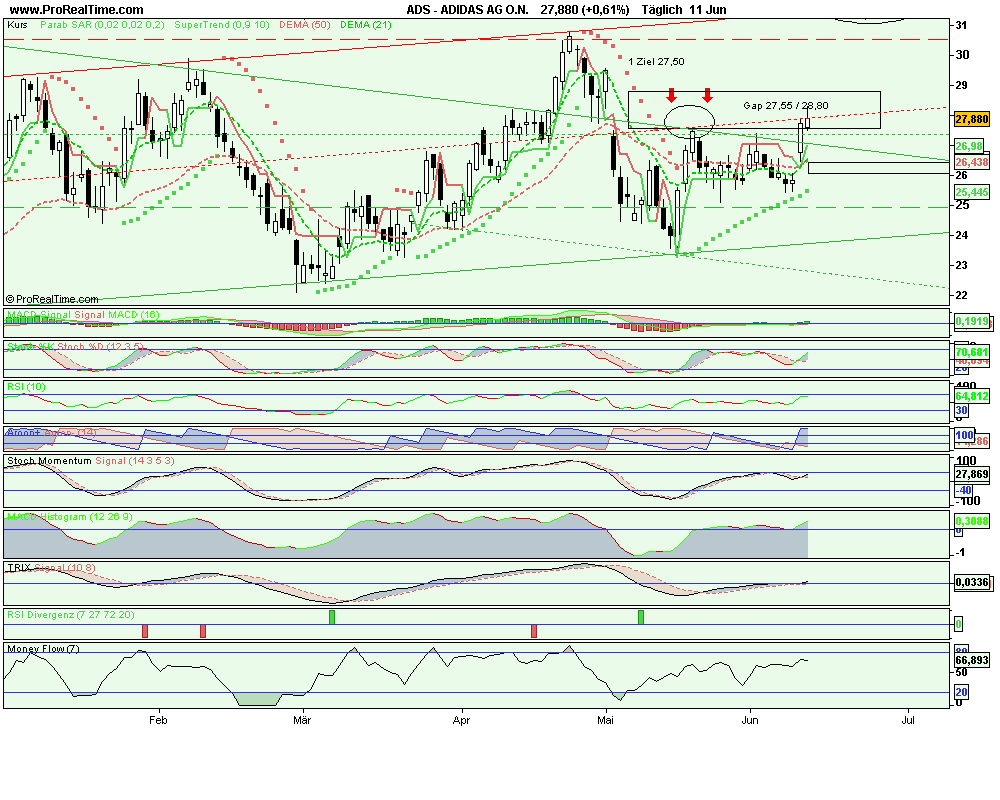
Task: Click the Stoch Momentum panel label
Action: click(x=48, y=461)
